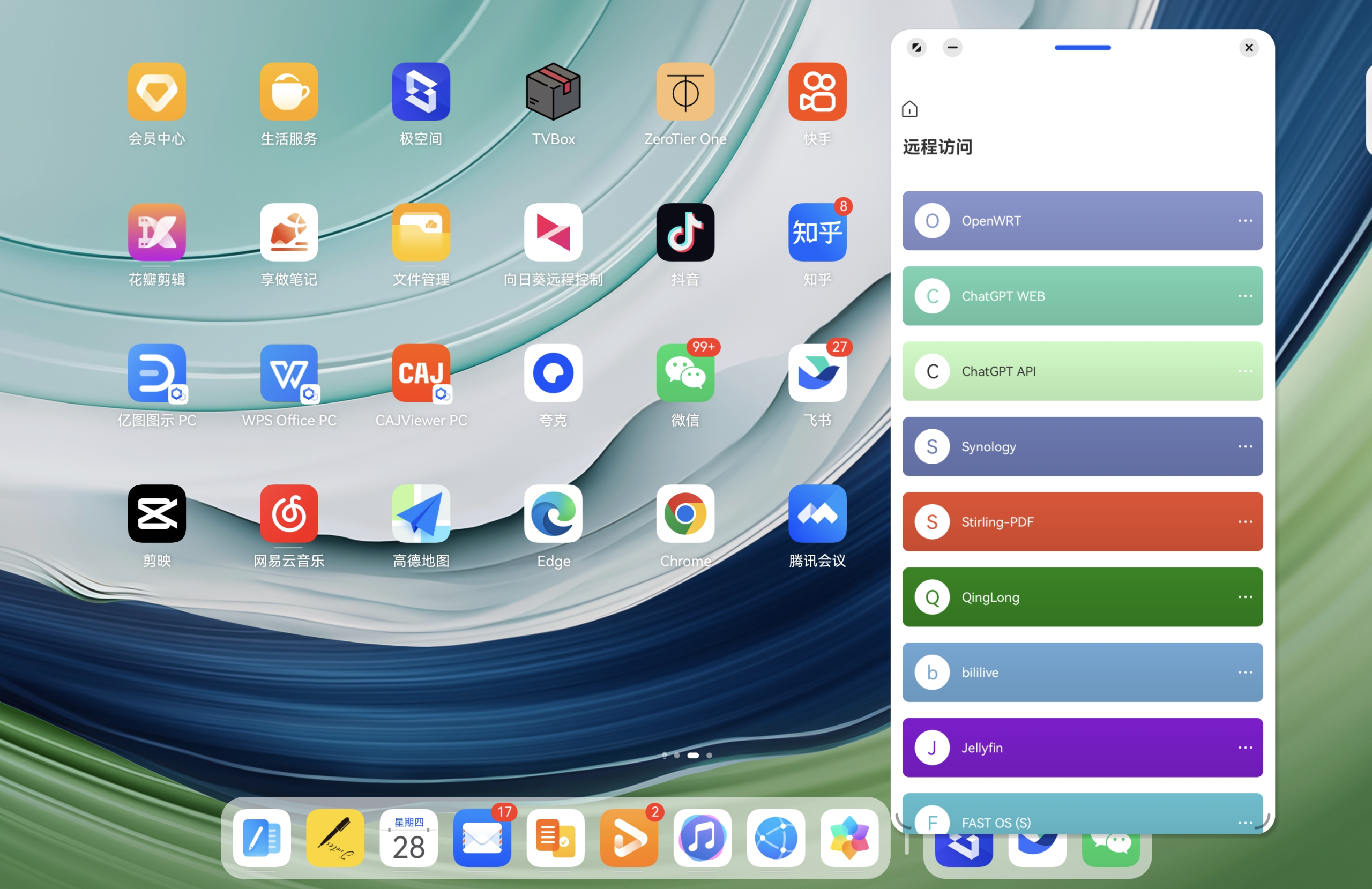Minimize the floating remote access window
Viewport: 1372px width, 889px height.
952,47
